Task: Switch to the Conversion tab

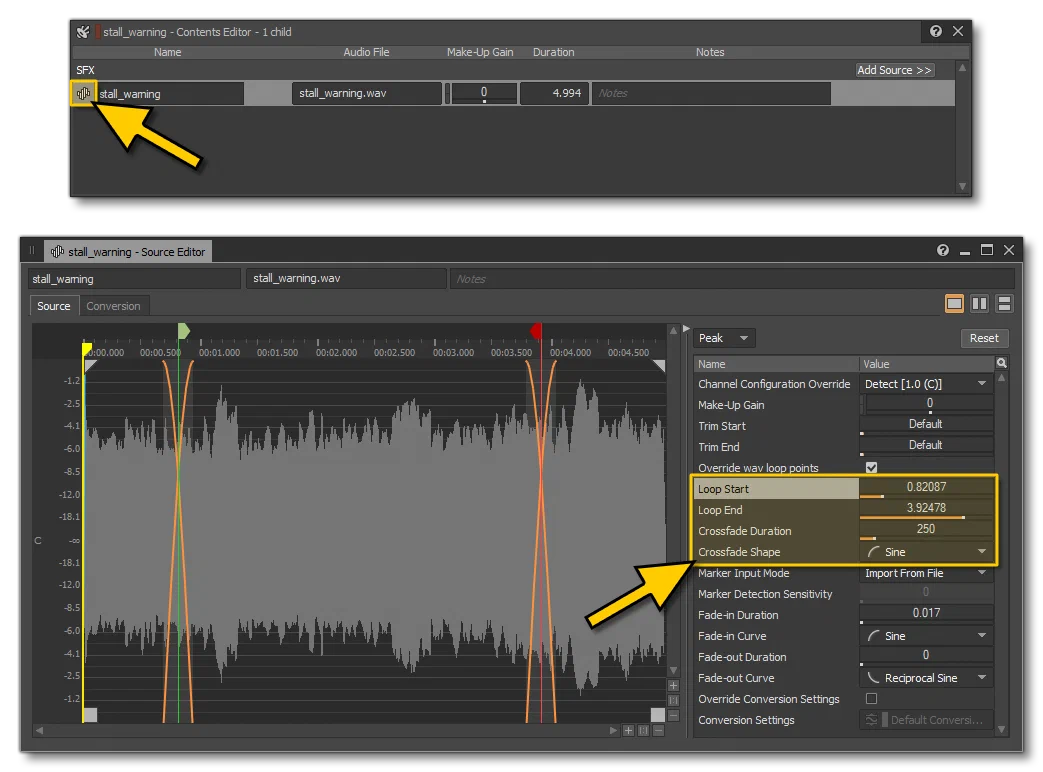Action: click(113, 306)
